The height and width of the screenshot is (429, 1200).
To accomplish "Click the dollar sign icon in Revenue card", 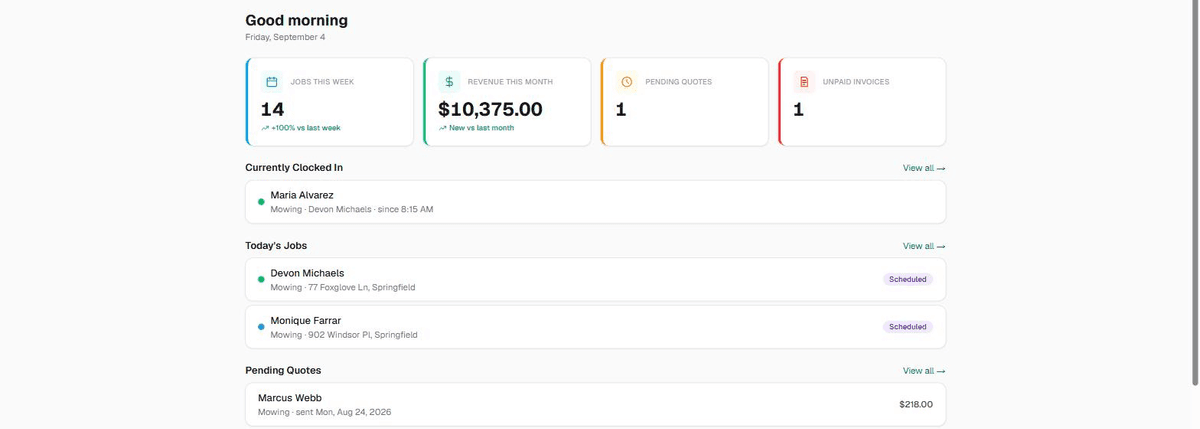I will point(449,82).
